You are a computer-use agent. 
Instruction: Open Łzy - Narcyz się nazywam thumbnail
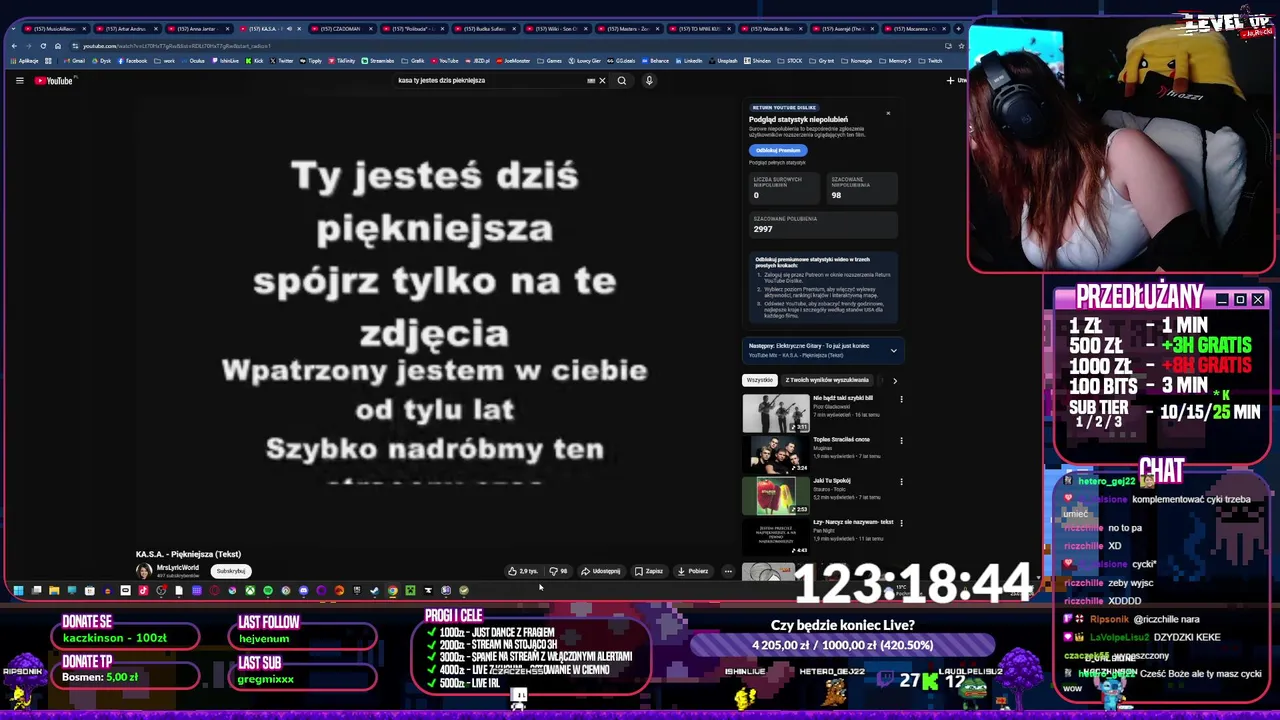776,537
